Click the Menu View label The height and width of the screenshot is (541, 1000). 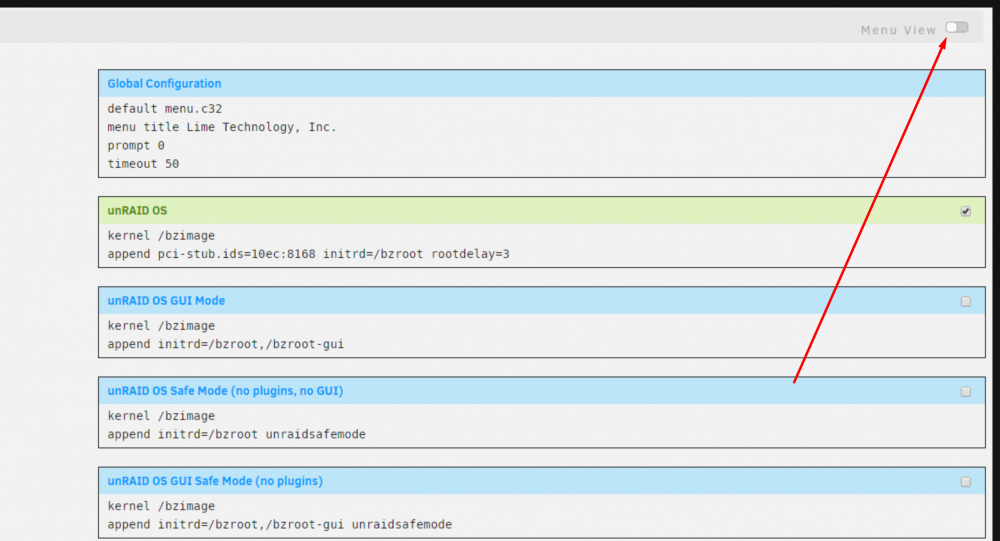(x=898, y=30)
